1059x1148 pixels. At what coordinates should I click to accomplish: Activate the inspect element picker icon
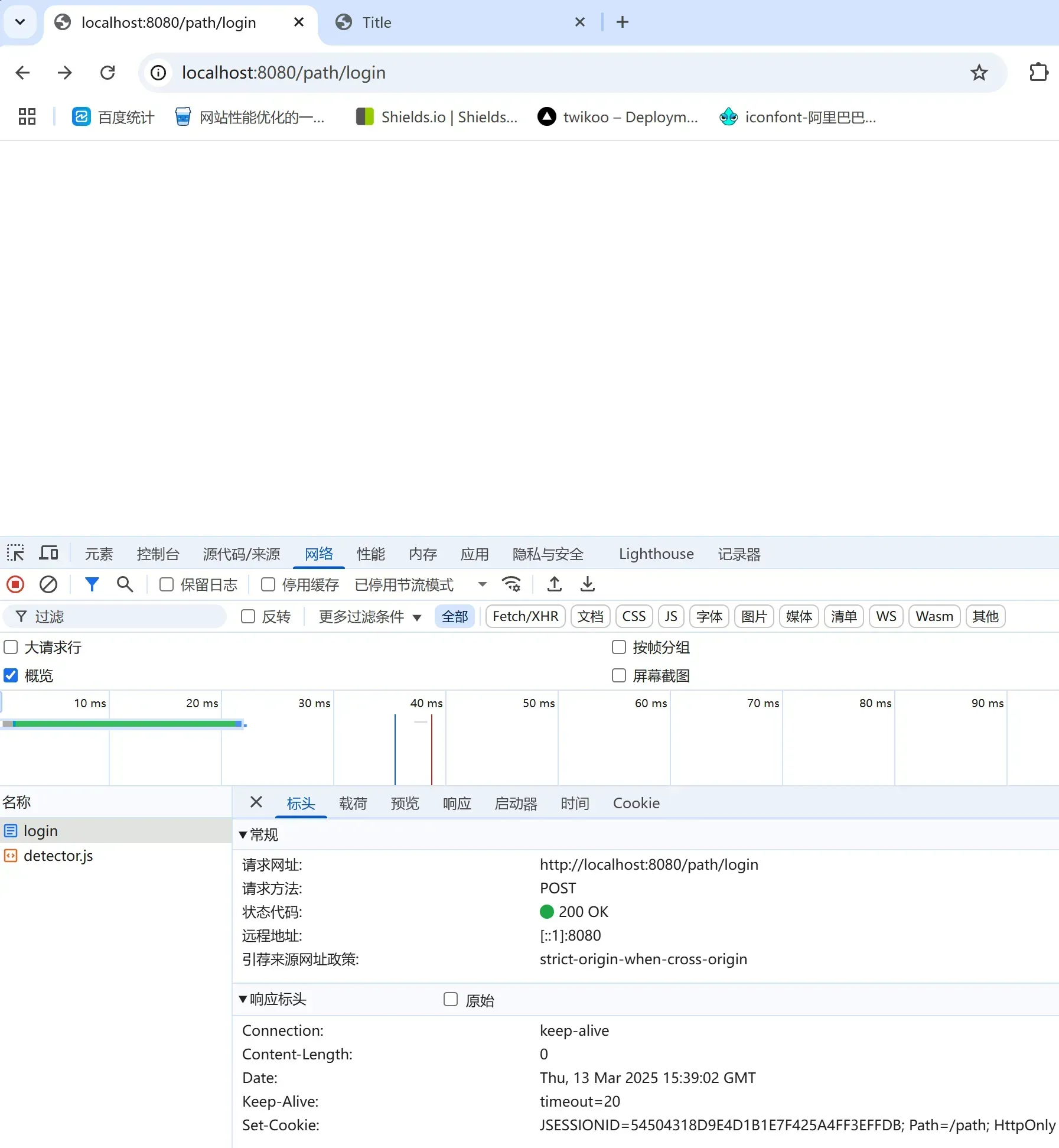click(x=15, y=554)
